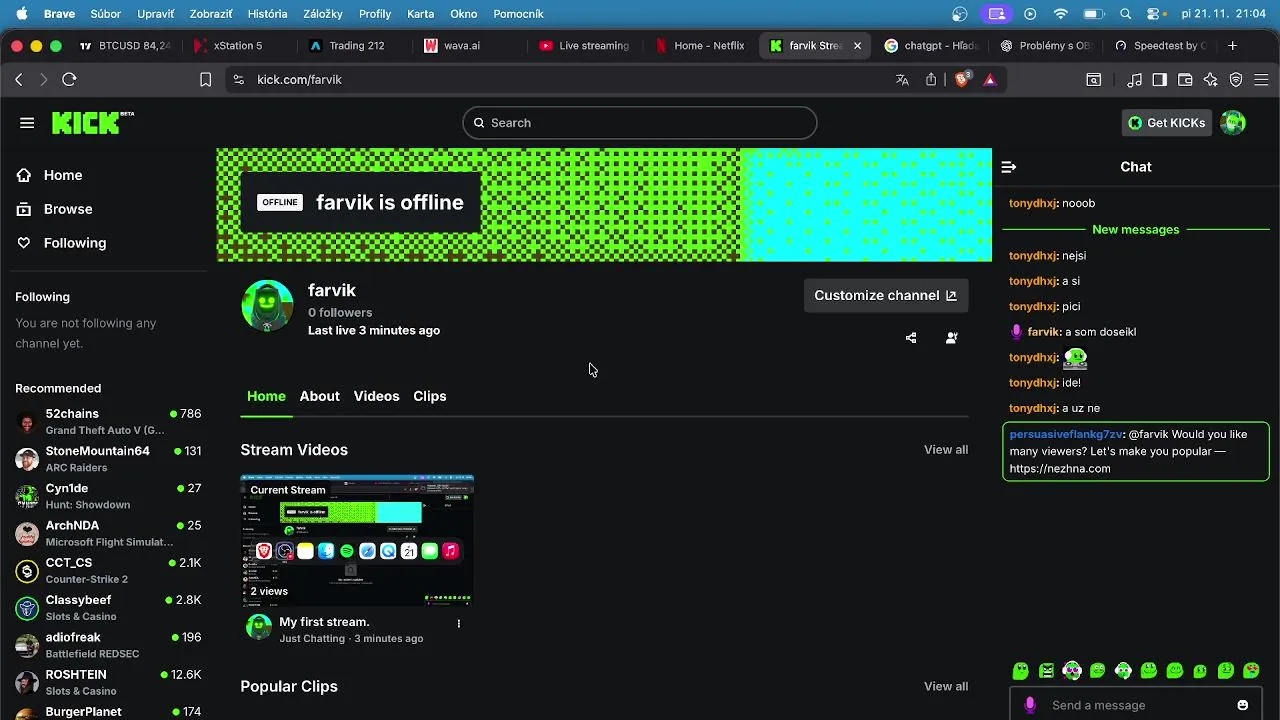Click the My first stream. video title
Image resolution: width=1280 pixels, height=720 pixels.
[x=324, y=622]
